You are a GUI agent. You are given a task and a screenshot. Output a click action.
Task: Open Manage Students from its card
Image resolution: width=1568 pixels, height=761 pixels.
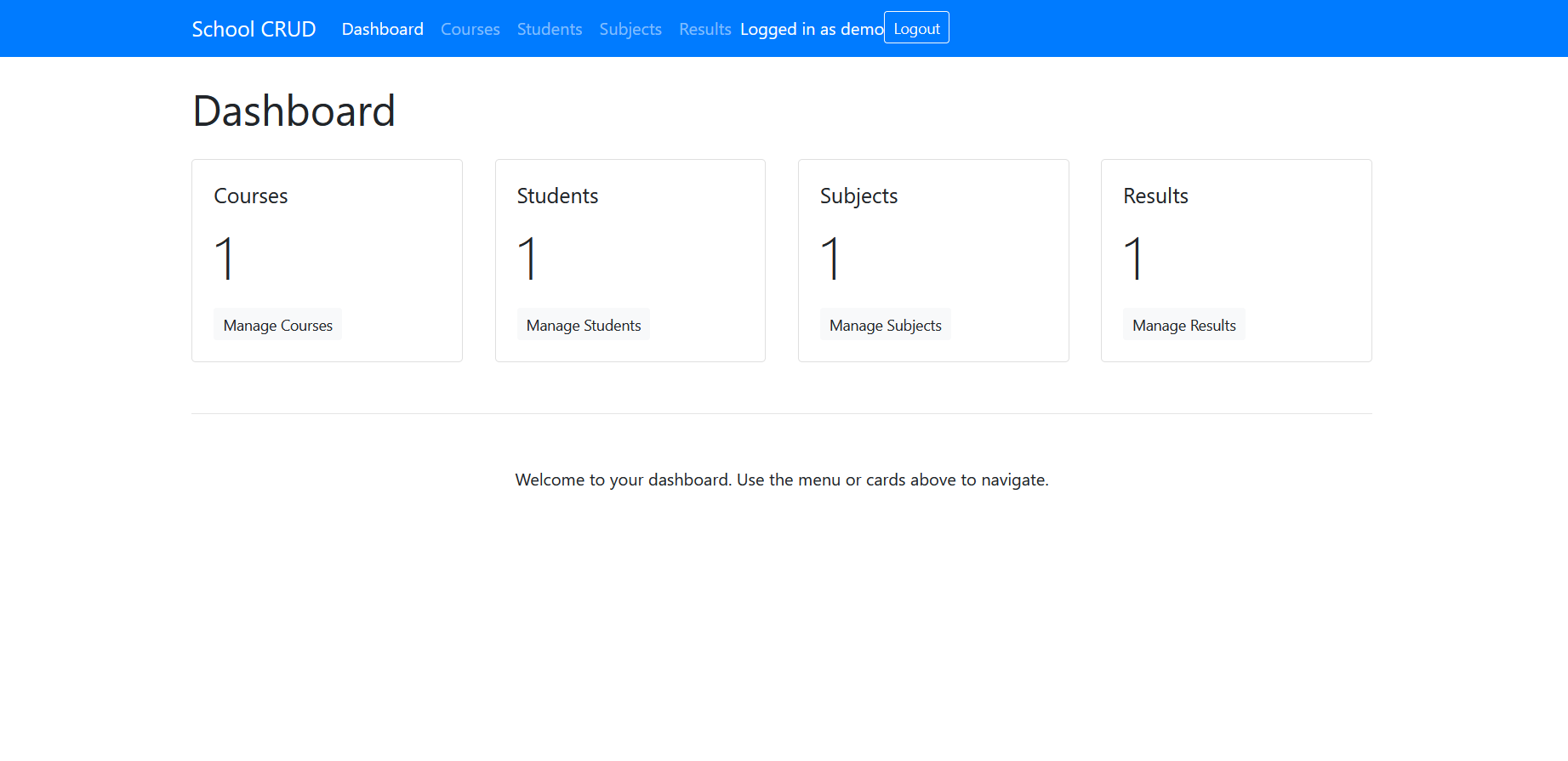click(583, 325)
